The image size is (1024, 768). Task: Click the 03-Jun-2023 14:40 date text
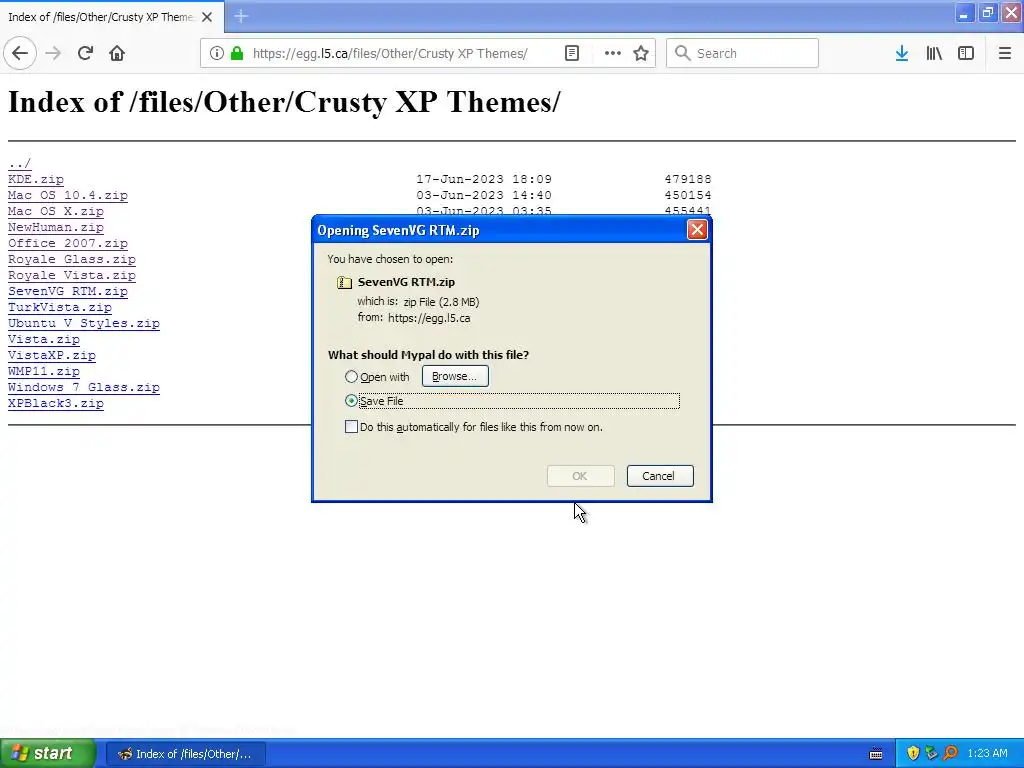[x=484, y=195]
